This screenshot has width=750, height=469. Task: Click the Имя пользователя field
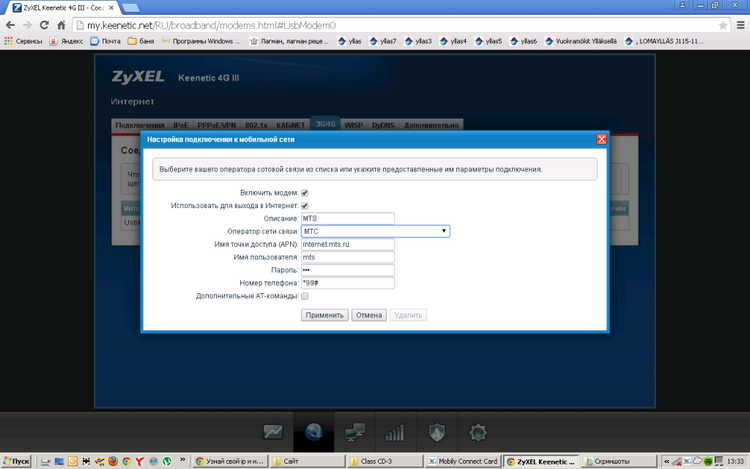(348, 257)
